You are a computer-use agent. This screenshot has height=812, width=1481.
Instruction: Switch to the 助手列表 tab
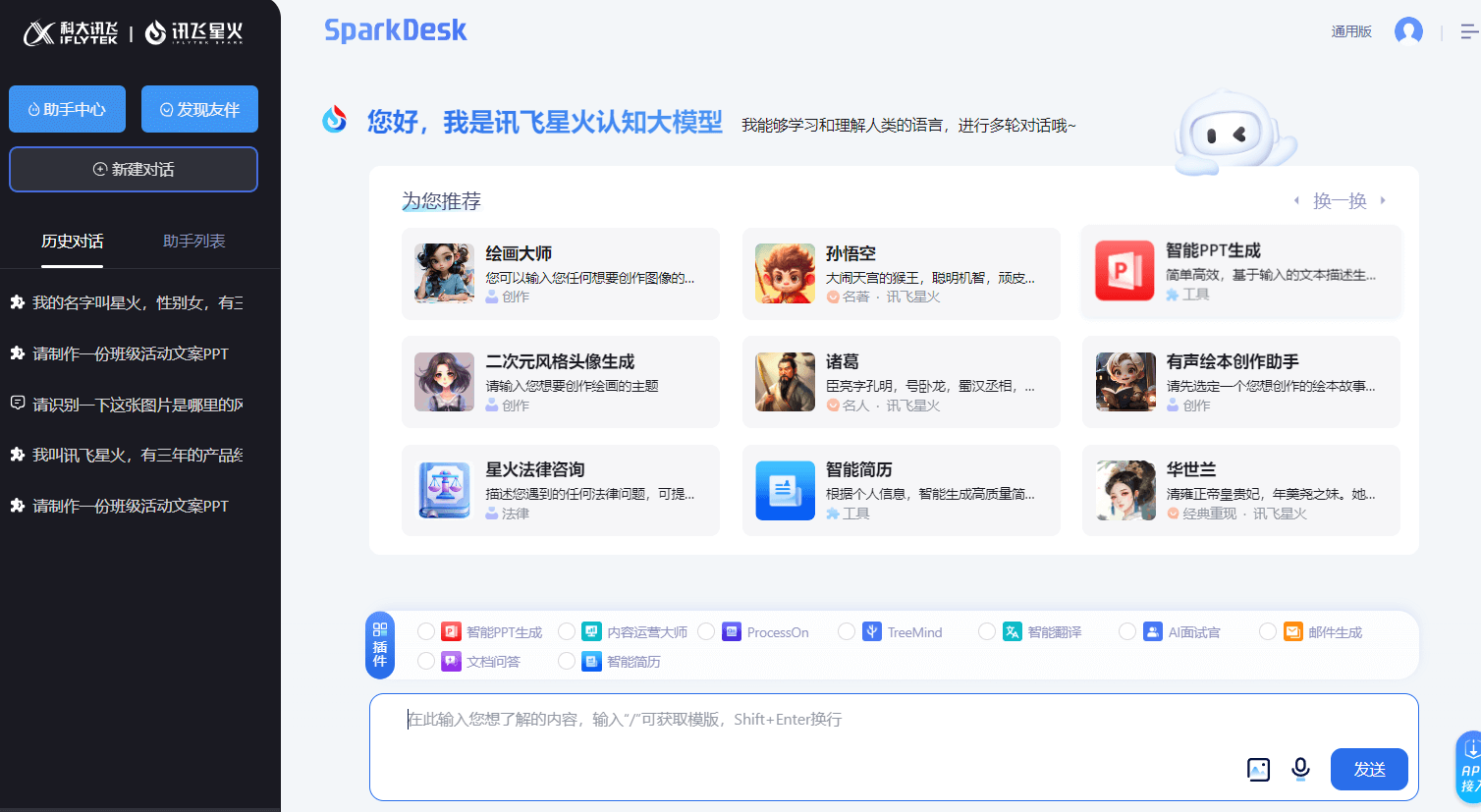click(194, 241)
